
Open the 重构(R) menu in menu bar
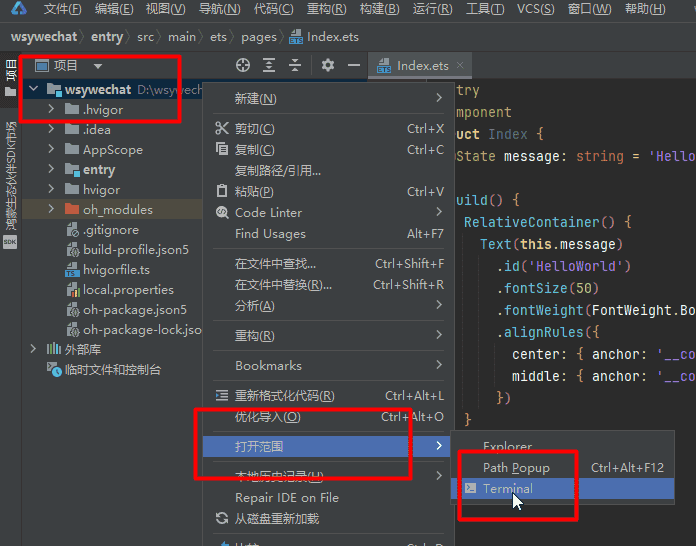327,9
